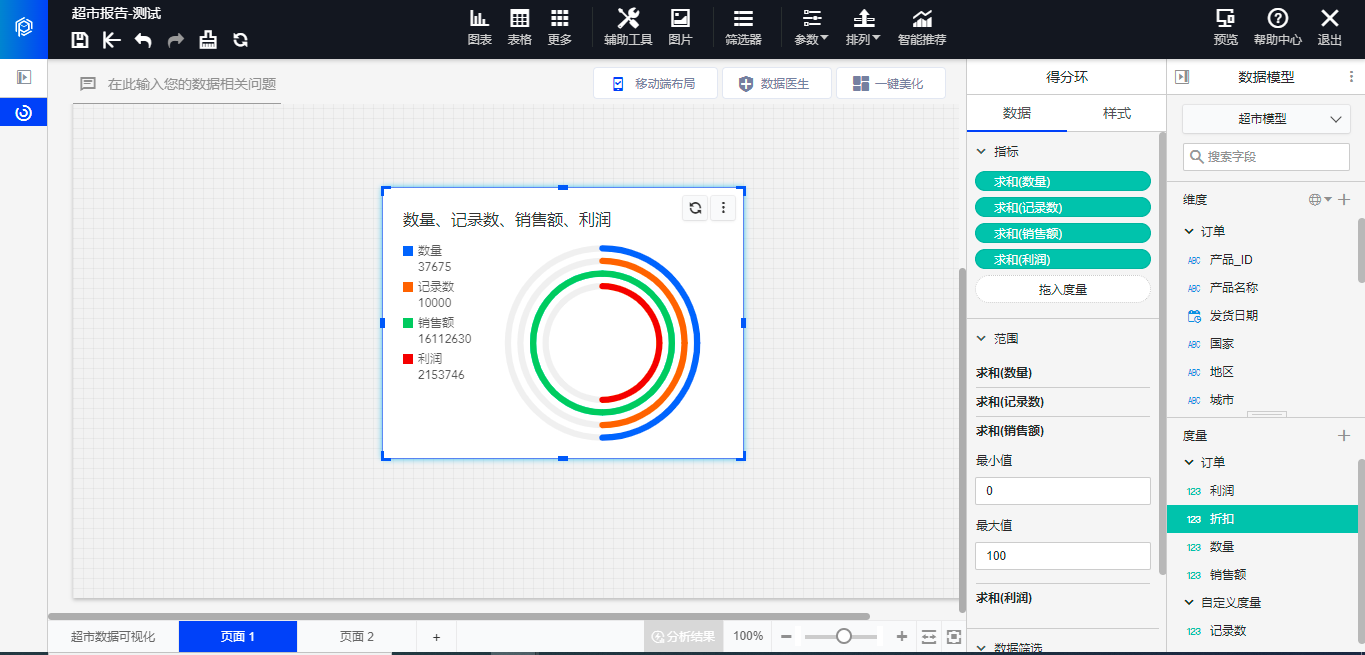The image size is (1365, 655).
Task: Toggle the fit-width icon next to zoom
Action: pos(929,636)
